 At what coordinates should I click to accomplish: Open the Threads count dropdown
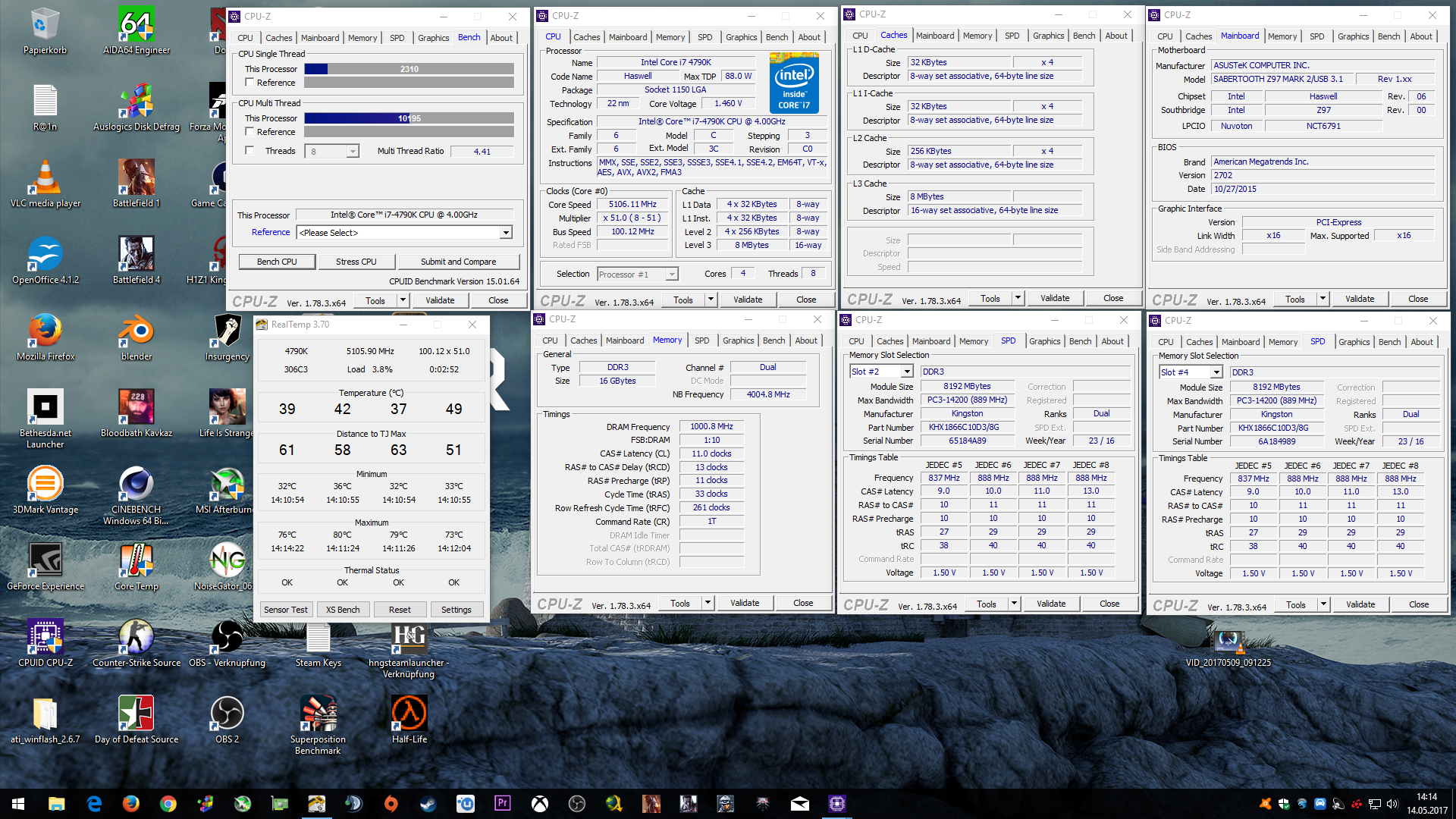352,152
